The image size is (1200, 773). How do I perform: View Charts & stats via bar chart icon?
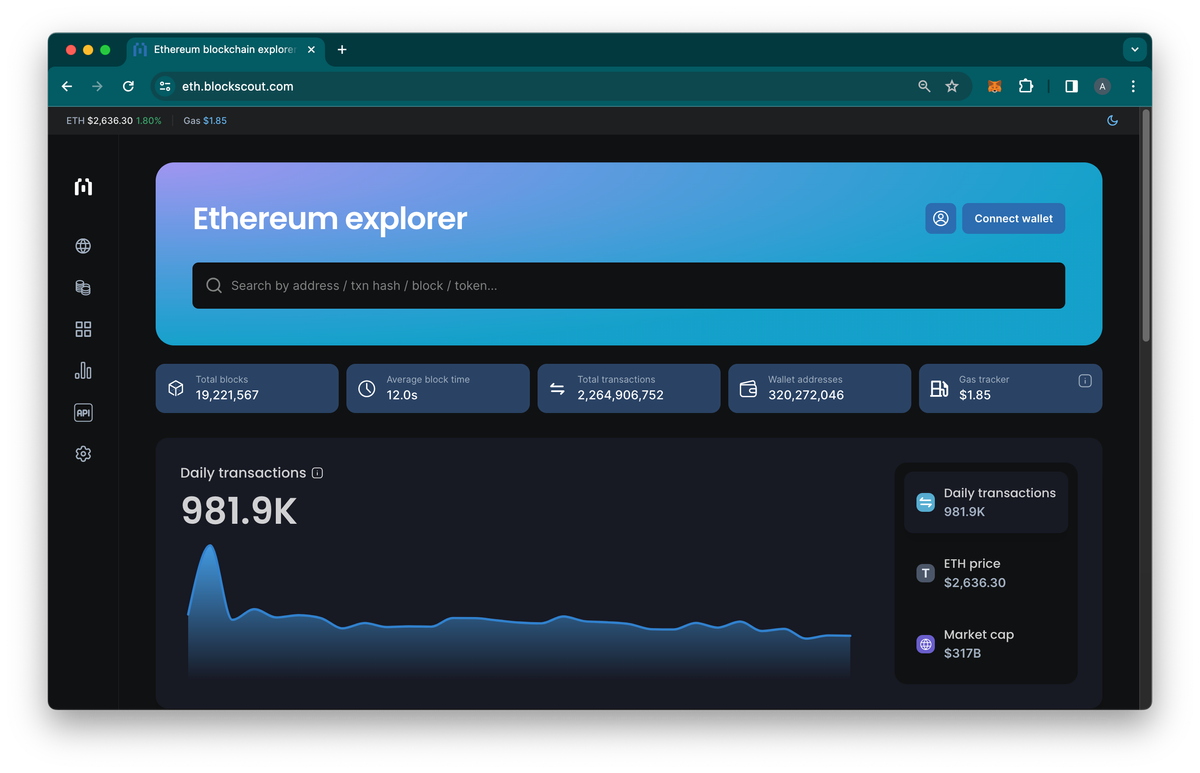pos(83,370)
